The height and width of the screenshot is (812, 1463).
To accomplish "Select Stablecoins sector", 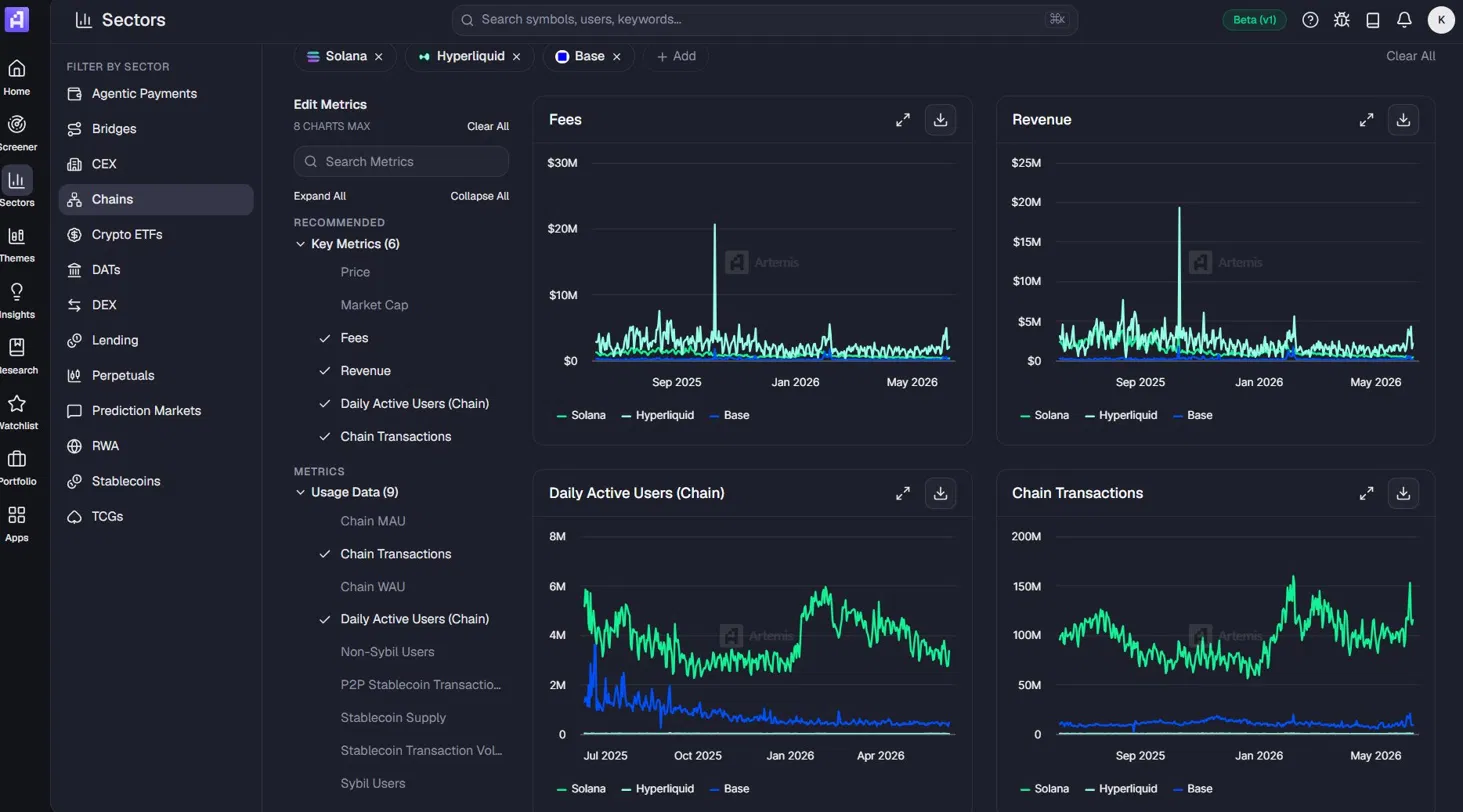I will coord(156,481).
